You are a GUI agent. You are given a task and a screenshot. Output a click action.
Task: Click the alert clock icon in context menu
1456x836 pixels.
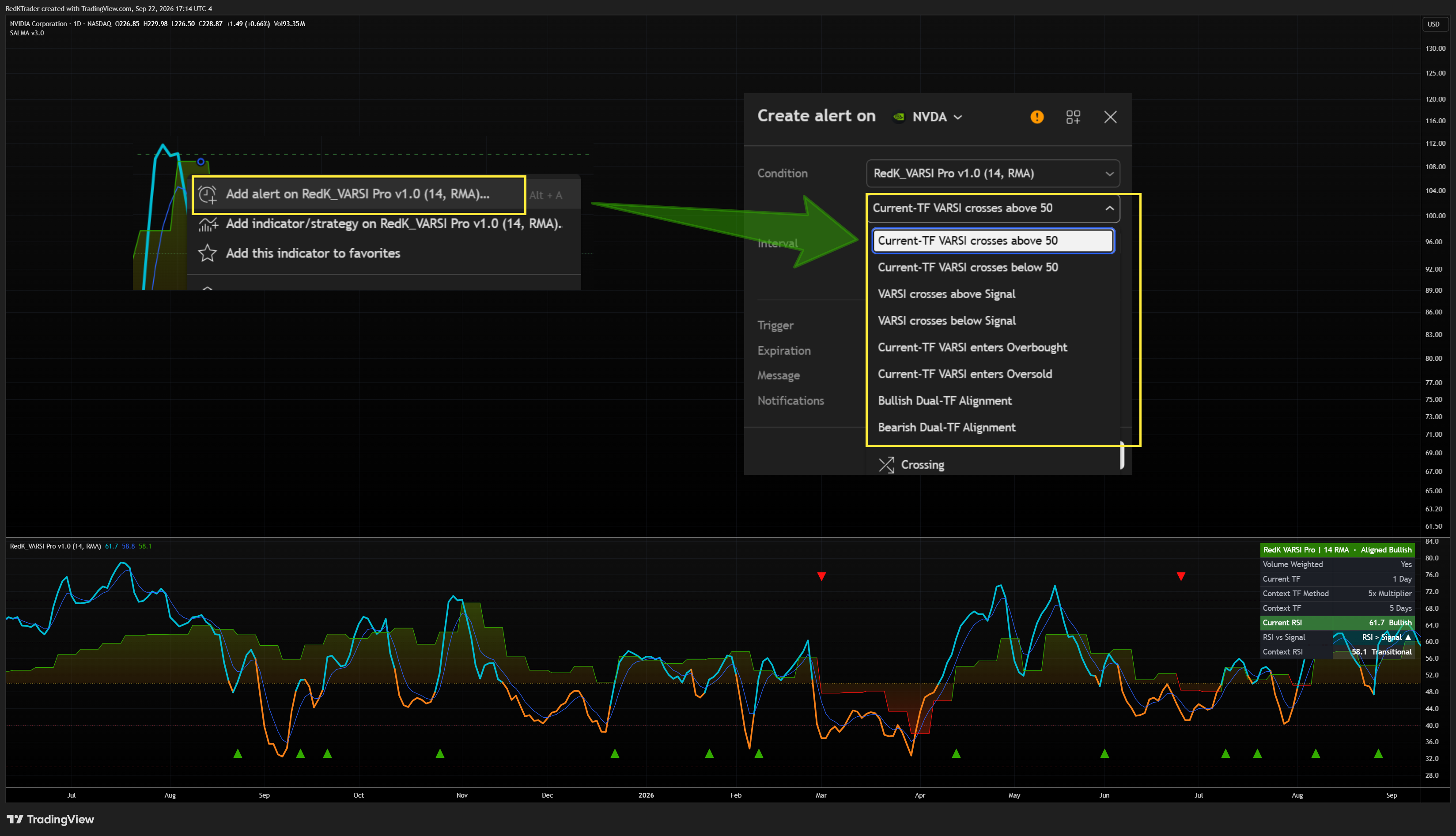(207, 195)
